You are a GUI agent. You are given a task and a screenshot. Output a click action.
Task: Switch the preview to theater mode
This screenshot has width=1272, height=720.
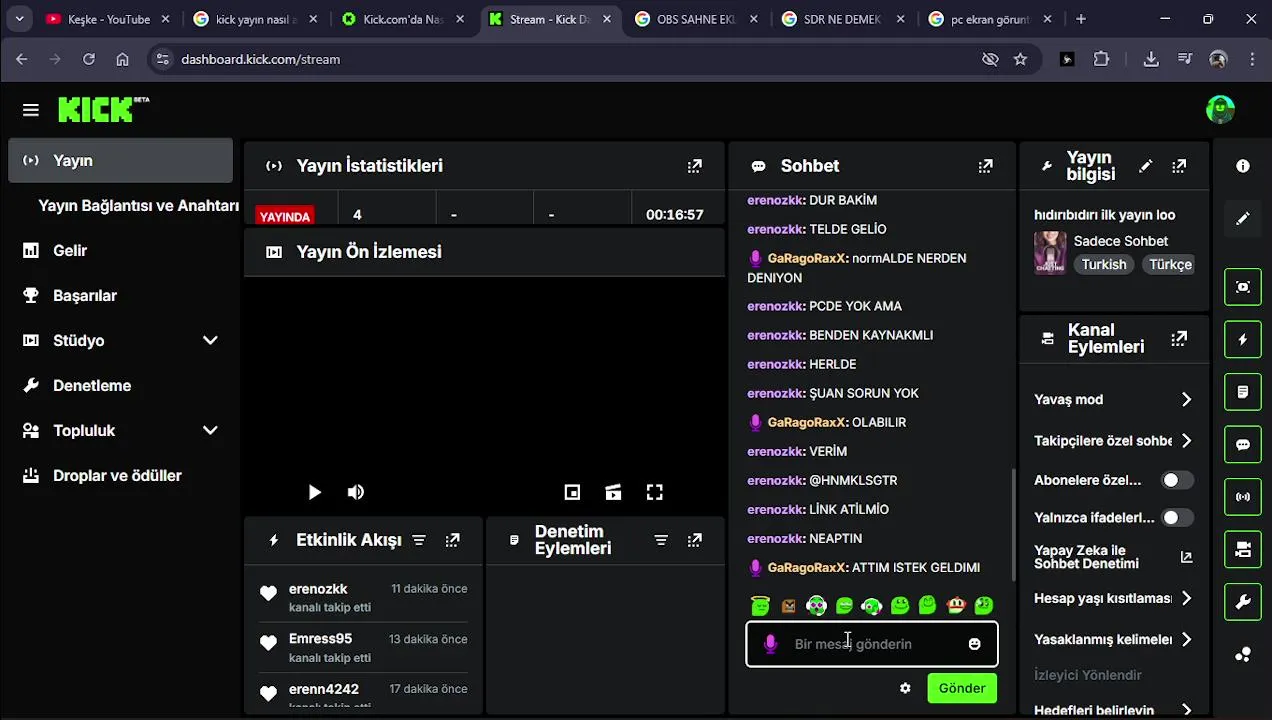coord(614,492)
